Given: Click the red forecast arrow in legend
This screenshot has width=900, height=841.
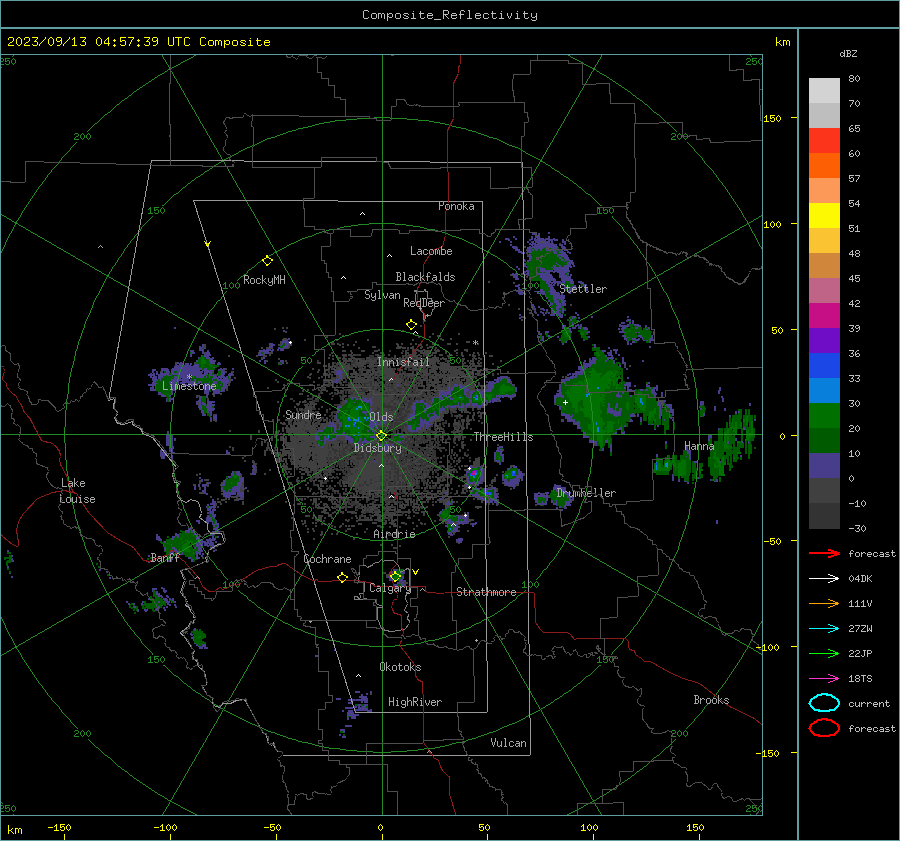Looking at the screenshot, I should (824, 553).
